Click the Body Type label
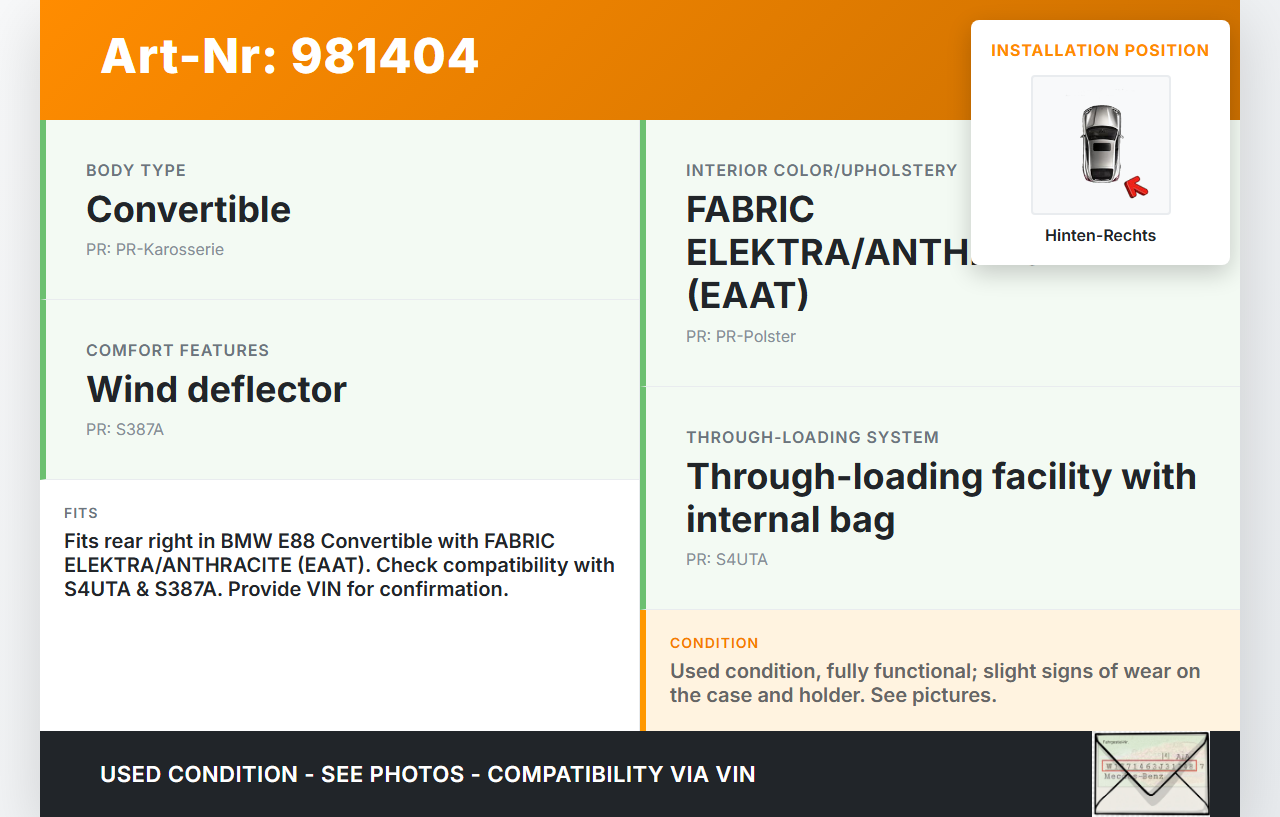1280x817 pixels. (x=136, y=170)
